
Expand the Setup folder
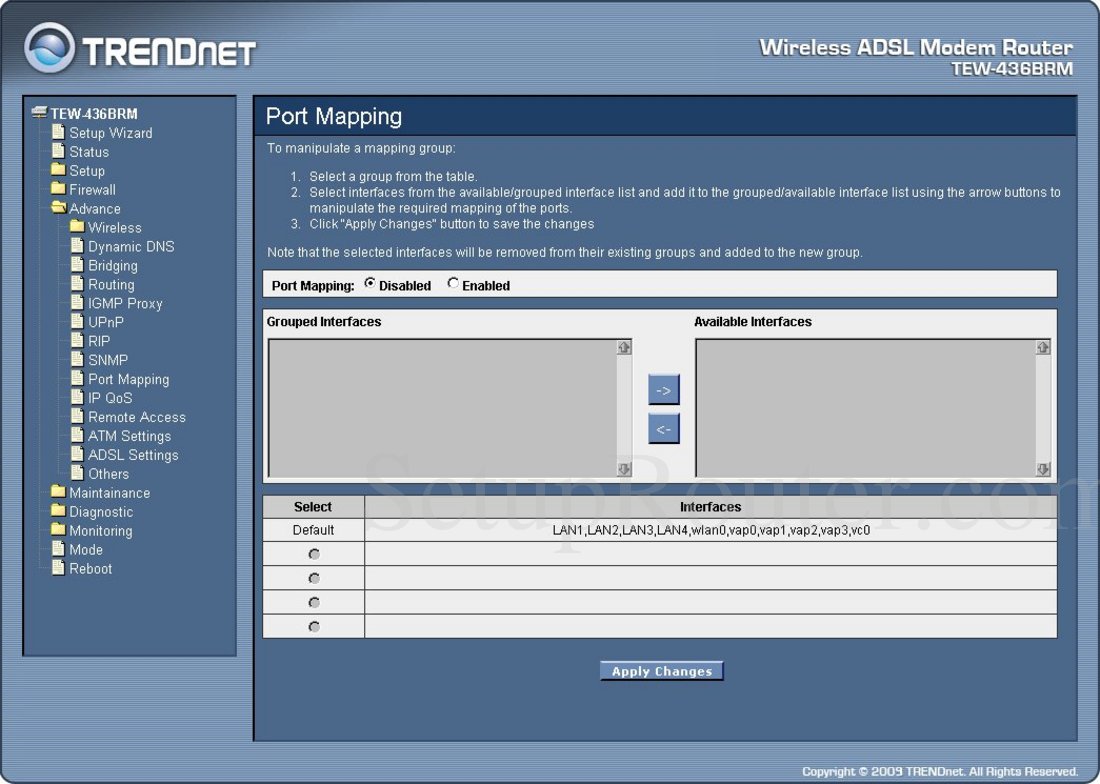58,170
